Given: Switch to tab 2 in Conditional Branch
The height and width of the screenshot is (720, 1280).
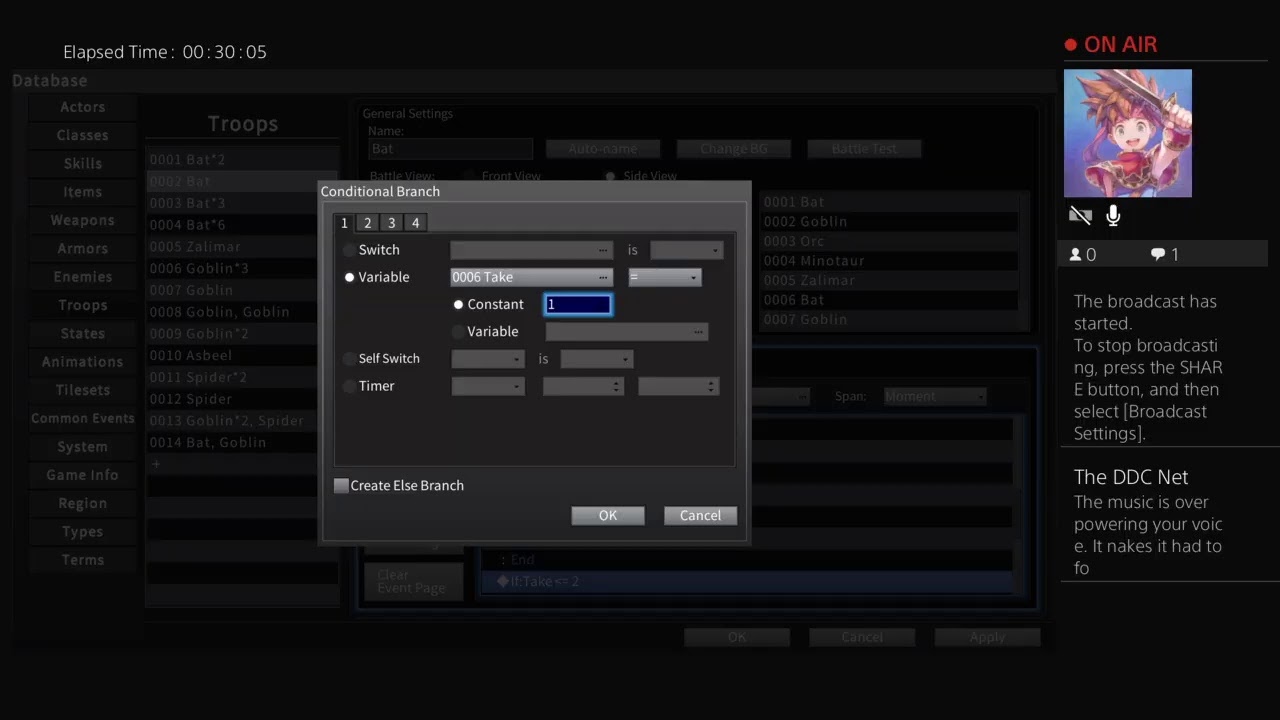Looking at the screenshot, I should [367, 223].
